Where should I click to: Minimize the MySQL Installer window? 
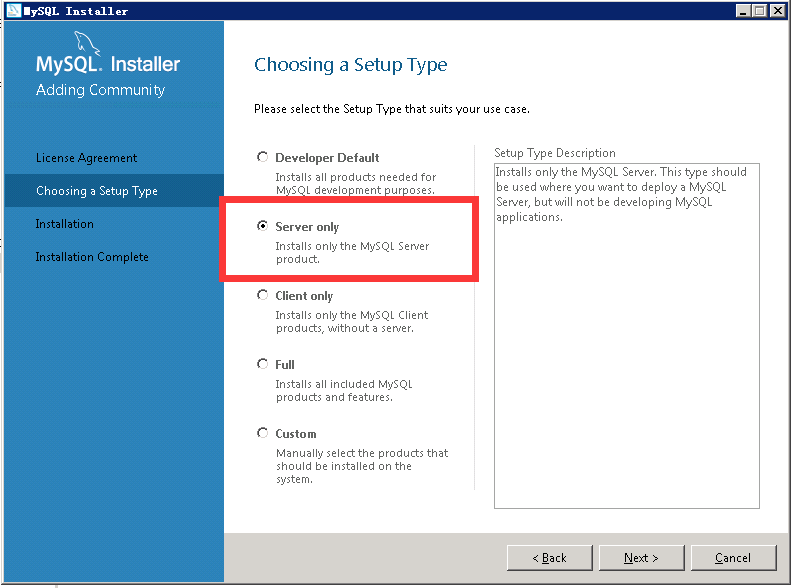tap(743, 11)
